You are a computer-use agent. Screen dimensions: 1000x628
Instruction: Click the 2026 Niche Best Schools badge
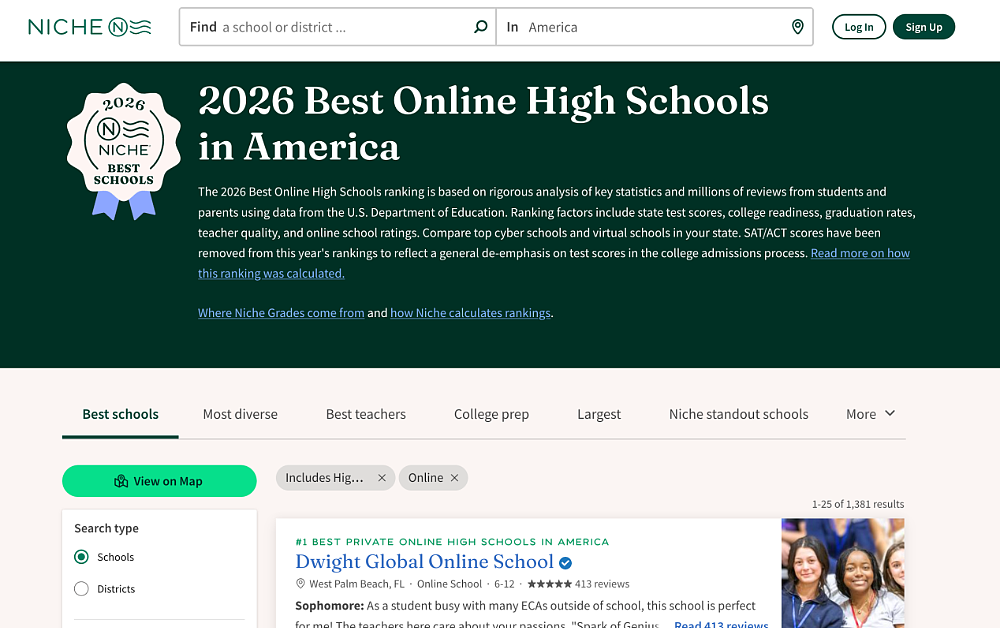pos(124,150)
